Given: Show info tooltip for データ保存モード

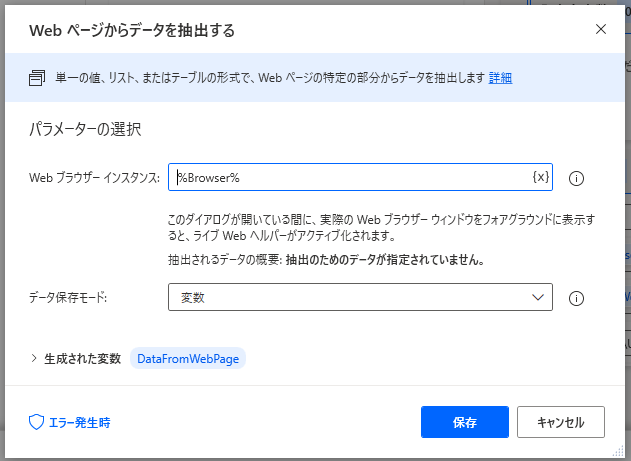Looking at the screenshot, I should point(576,297).
